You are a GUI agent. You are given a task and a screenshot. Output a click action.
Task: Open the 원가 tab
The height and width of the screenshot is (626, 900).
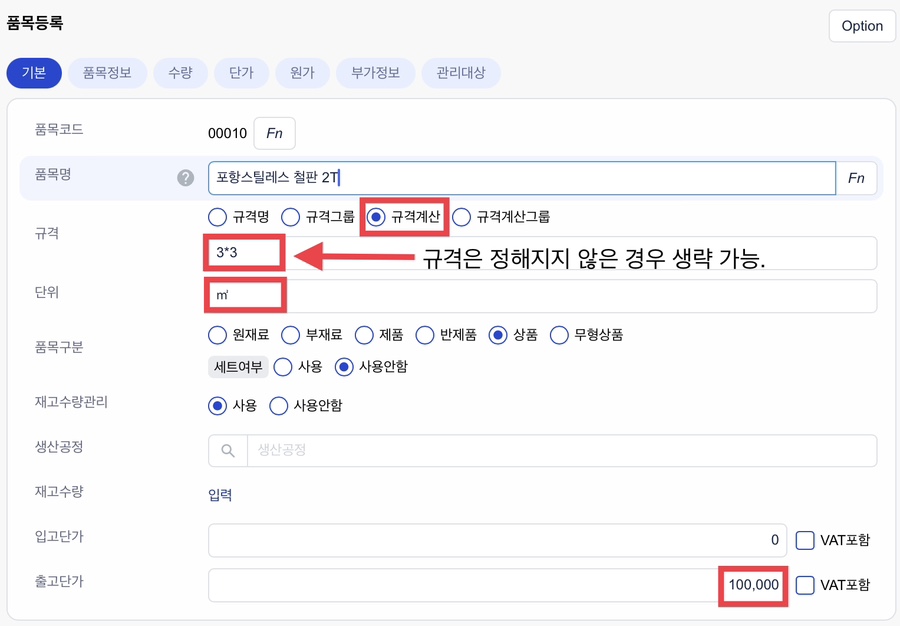(302, 73)
